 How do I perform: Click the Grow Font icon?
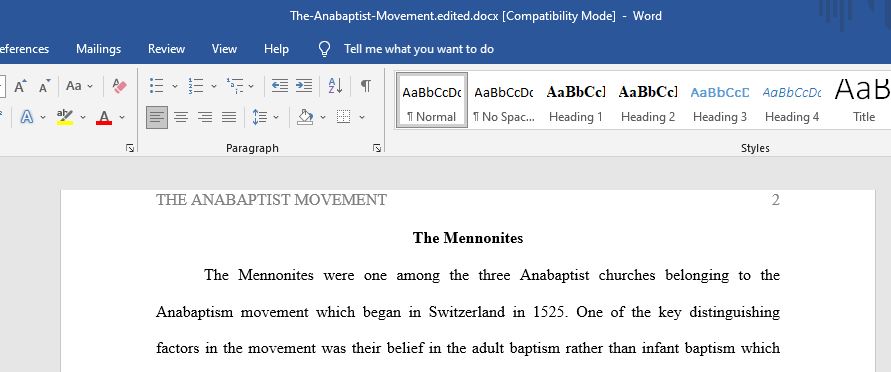tap(20, 86)
